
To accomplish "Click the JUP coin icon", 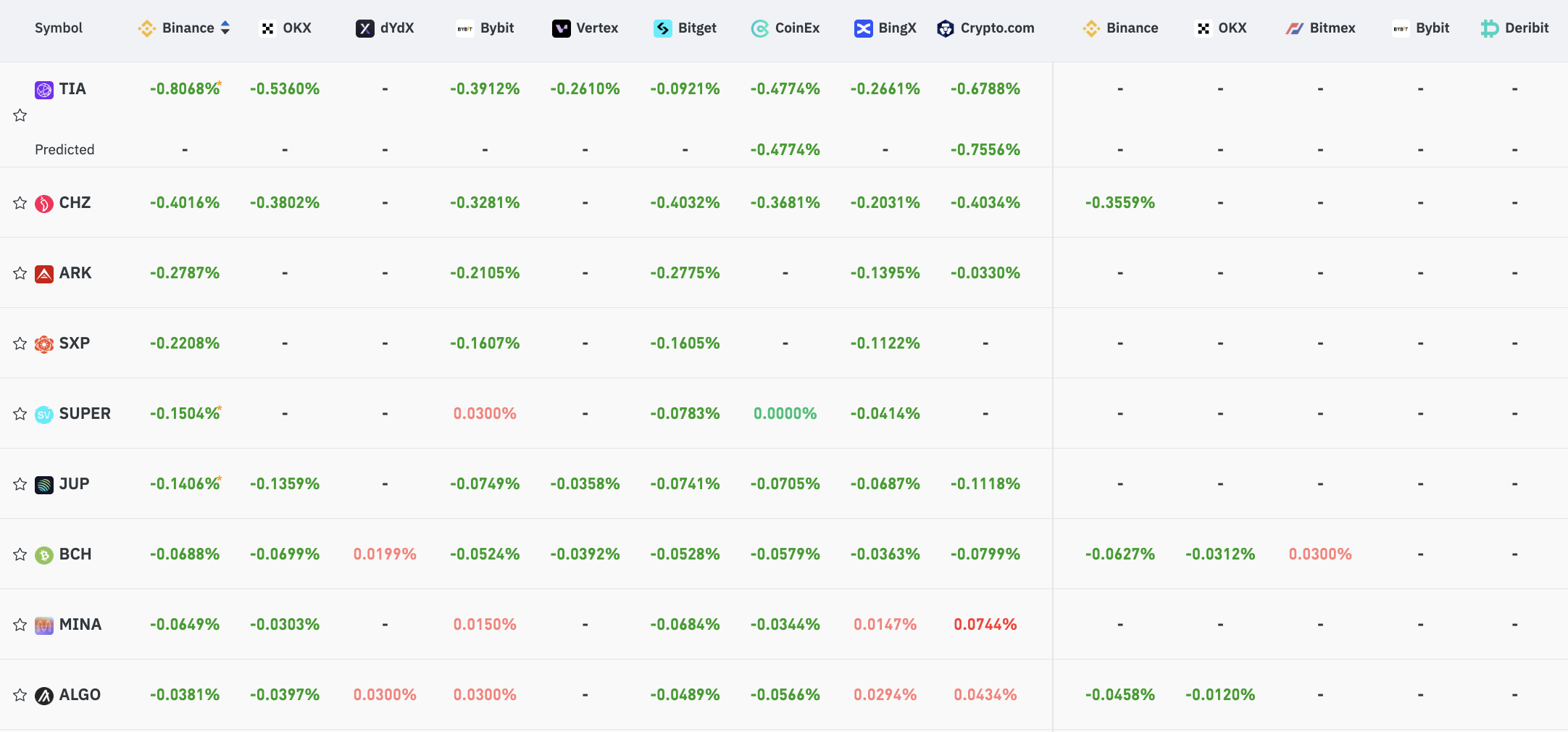I will (44, 485).
